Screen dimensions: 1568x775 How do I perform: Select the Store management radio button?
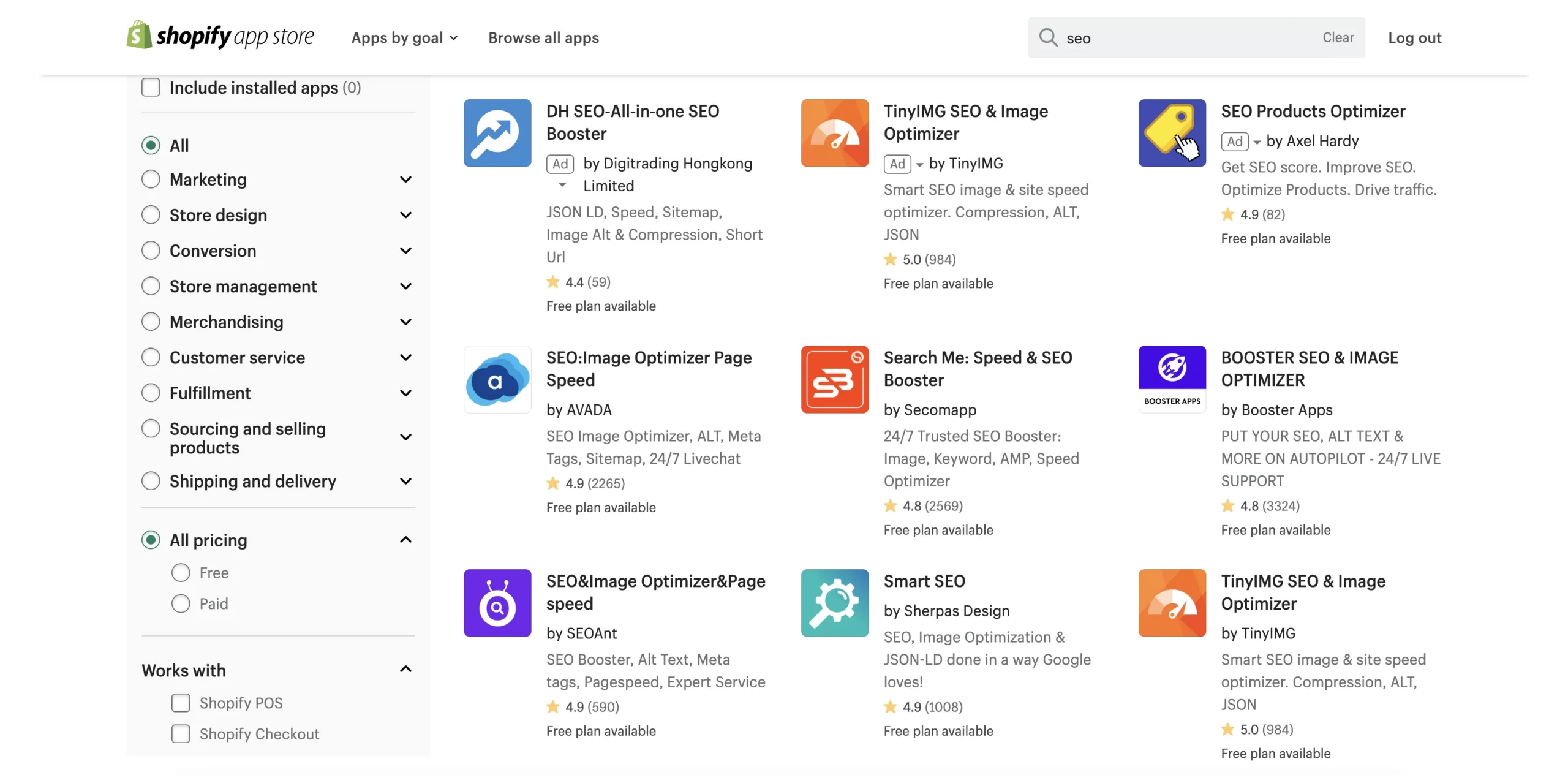pyautogui.click(x=151, y=285)
